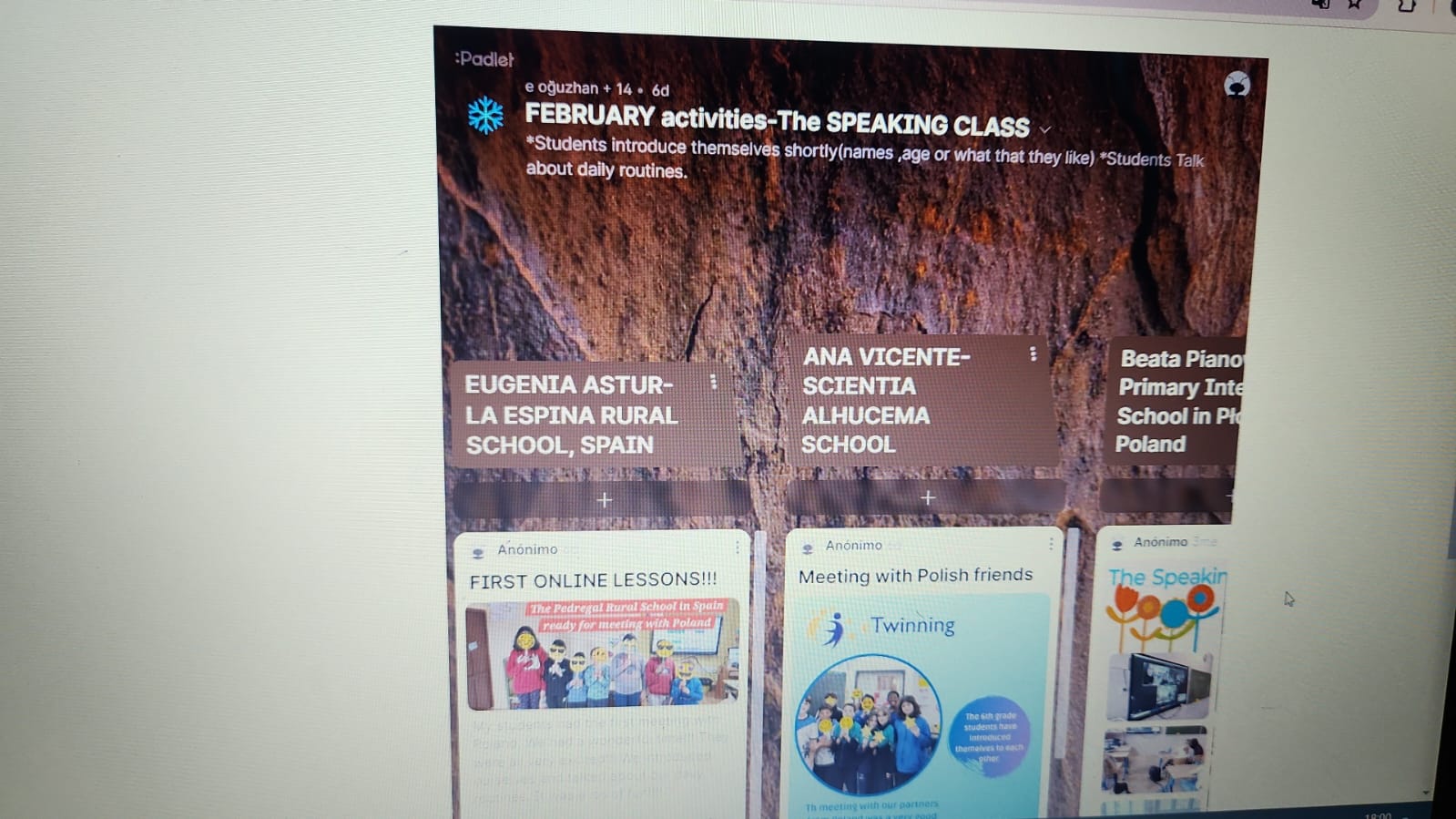Open the video-call screen photo in The Speaking post
1456x819 pixels.
point(1157,686)
